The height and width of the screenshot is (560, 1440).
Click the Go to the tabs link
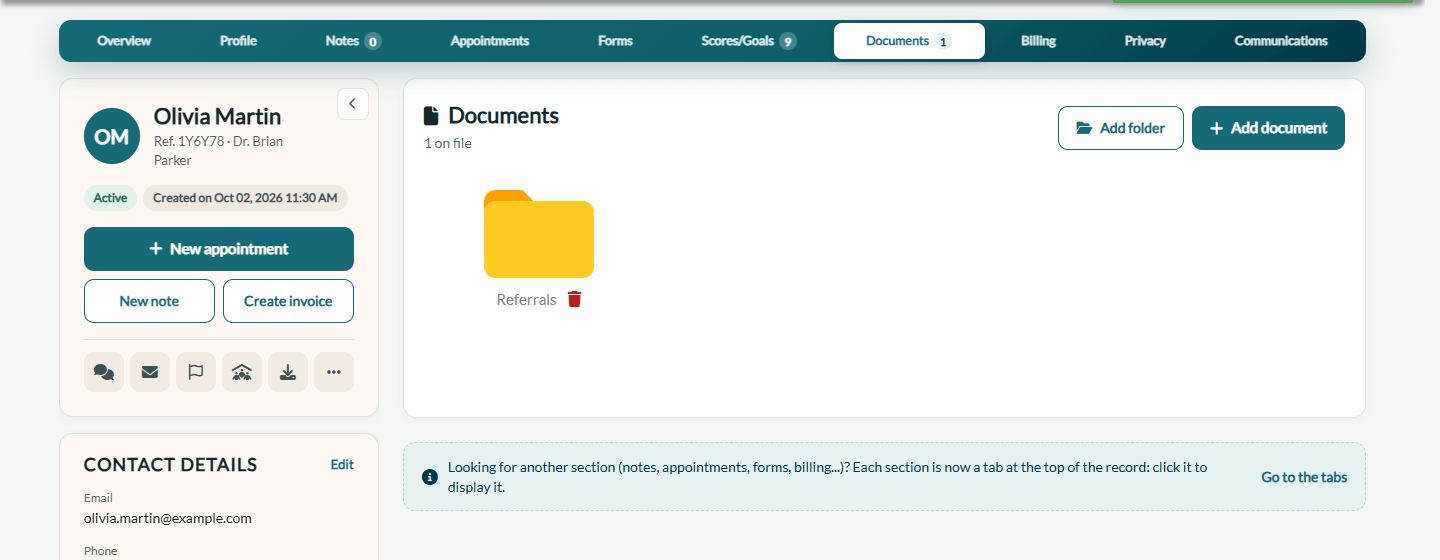point(1304,477)
